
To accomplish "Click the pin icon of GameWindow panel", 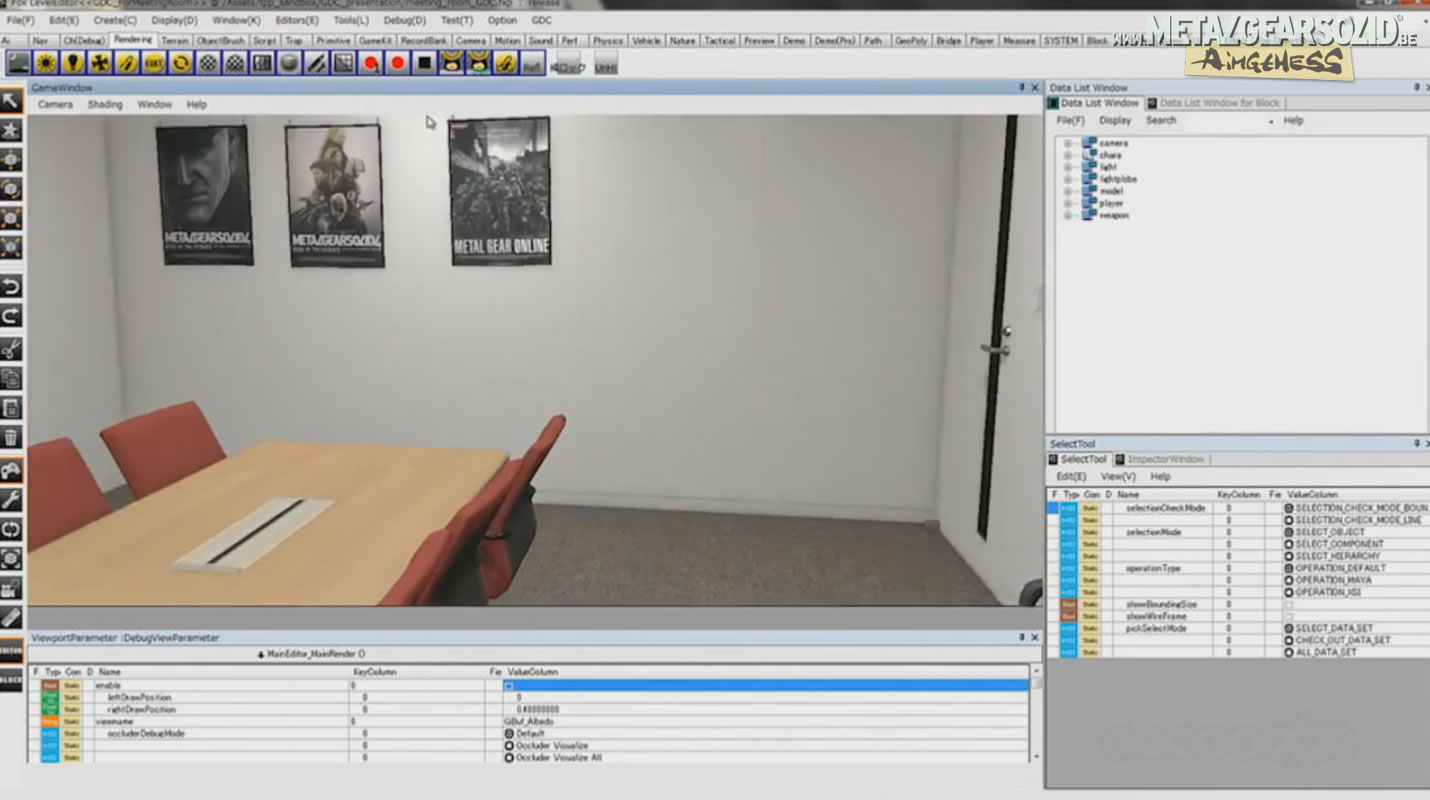I will (x=1022, y=88).
